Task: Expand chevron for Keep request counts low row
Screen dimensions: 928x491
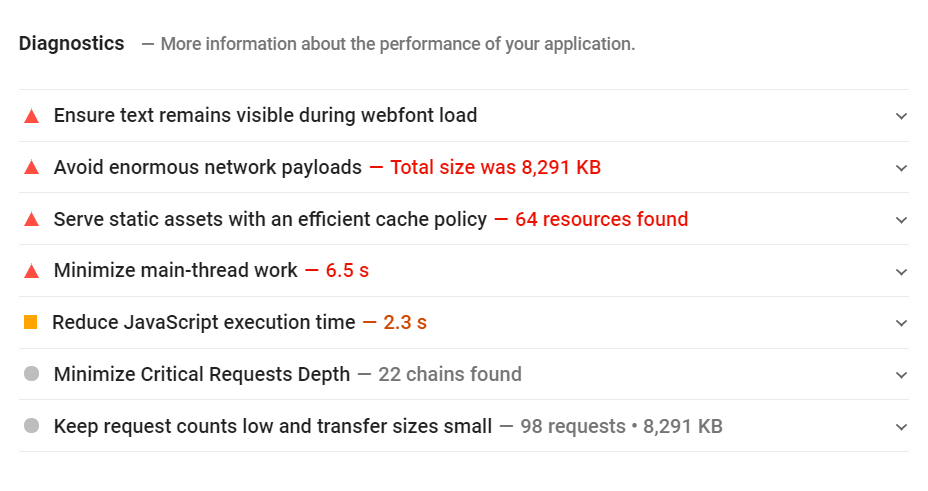Action: (x=901, y=427)
